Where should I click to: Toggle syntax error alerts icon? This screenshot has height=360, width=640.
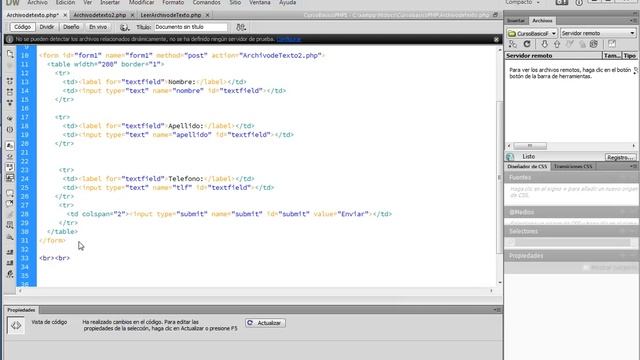[x=10, y=178]
